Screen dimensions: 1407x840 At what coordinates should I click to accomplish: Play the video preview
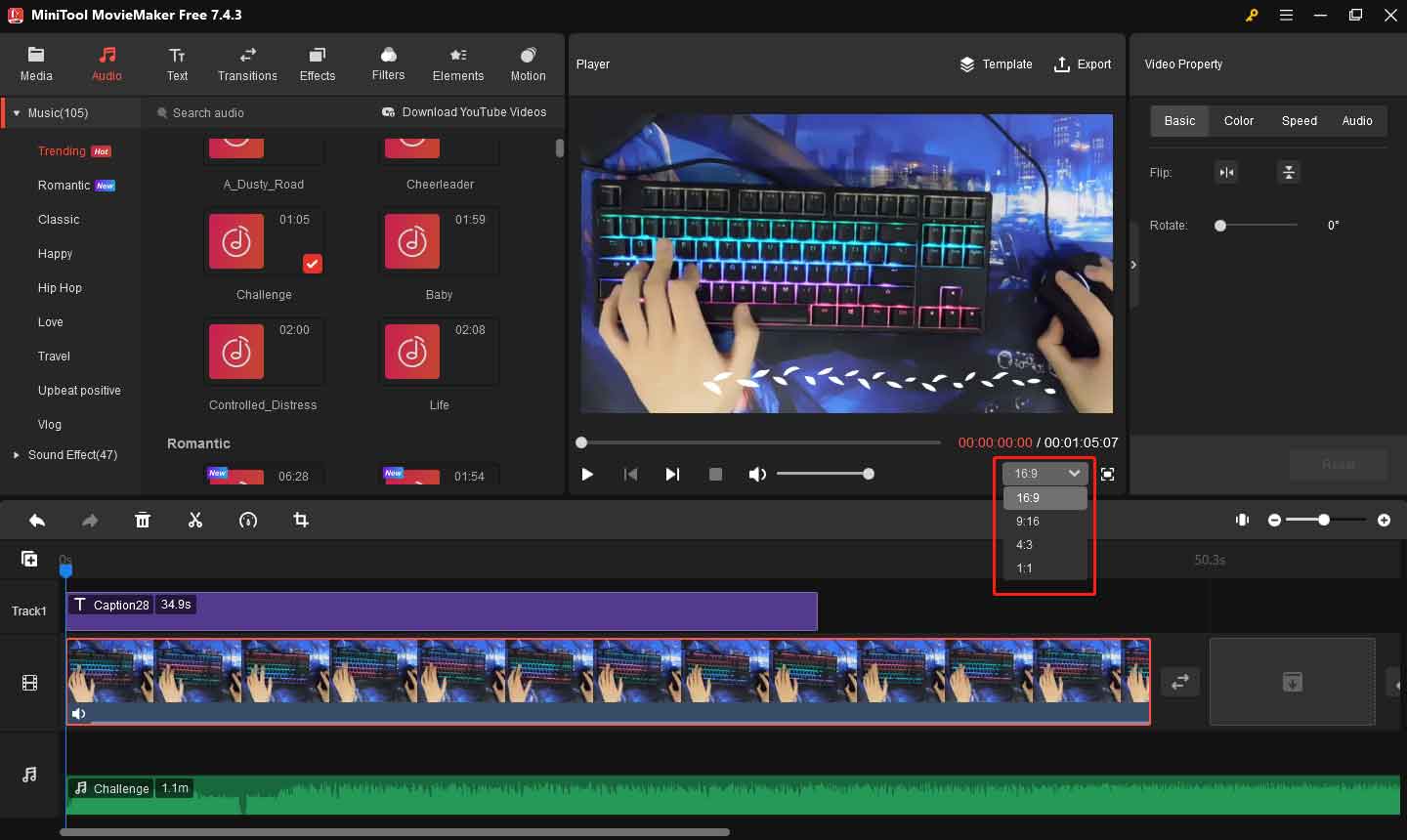point(587,475)
